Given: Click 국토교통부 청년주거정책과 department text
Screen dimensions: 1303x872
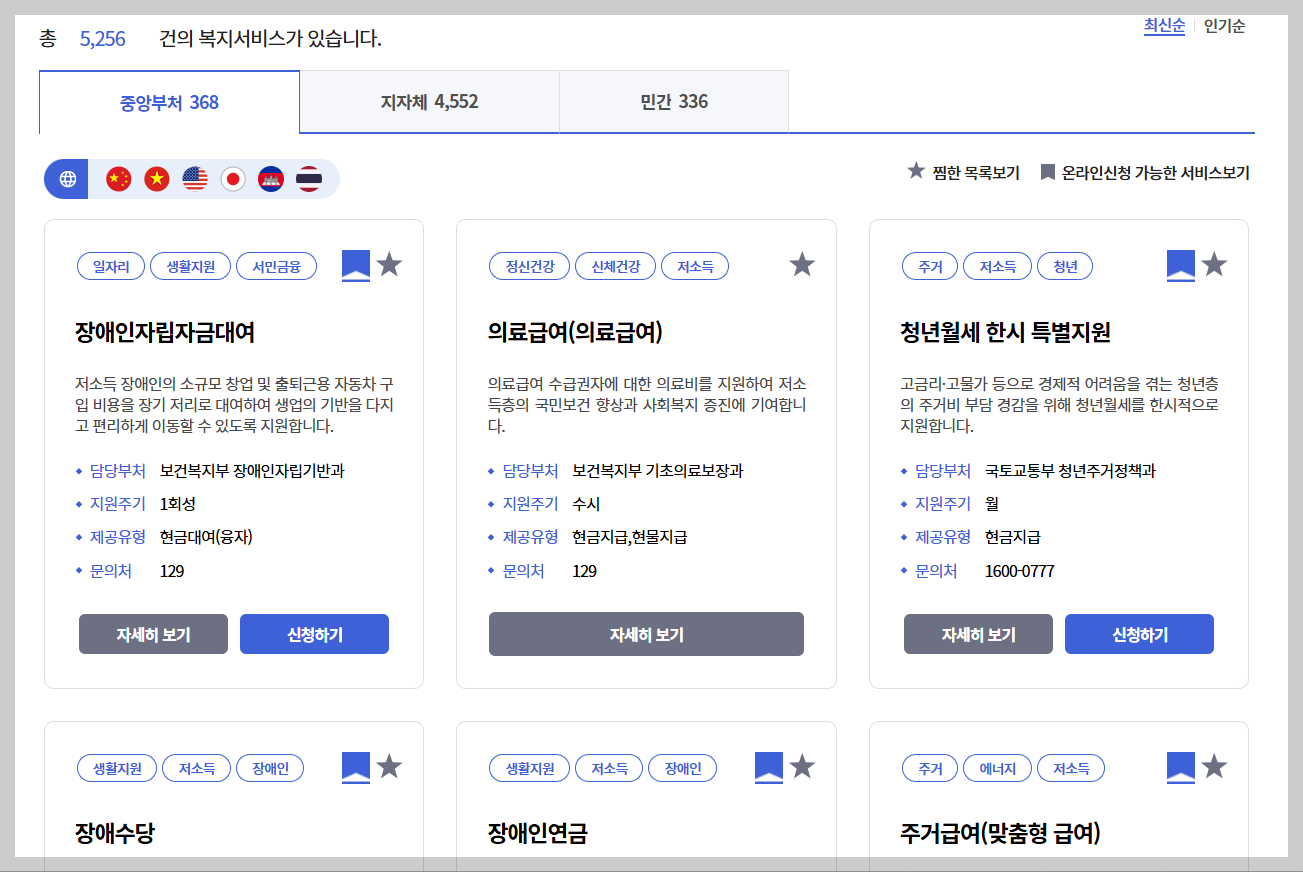Looking at the screenshot, I should (1070, 470).
